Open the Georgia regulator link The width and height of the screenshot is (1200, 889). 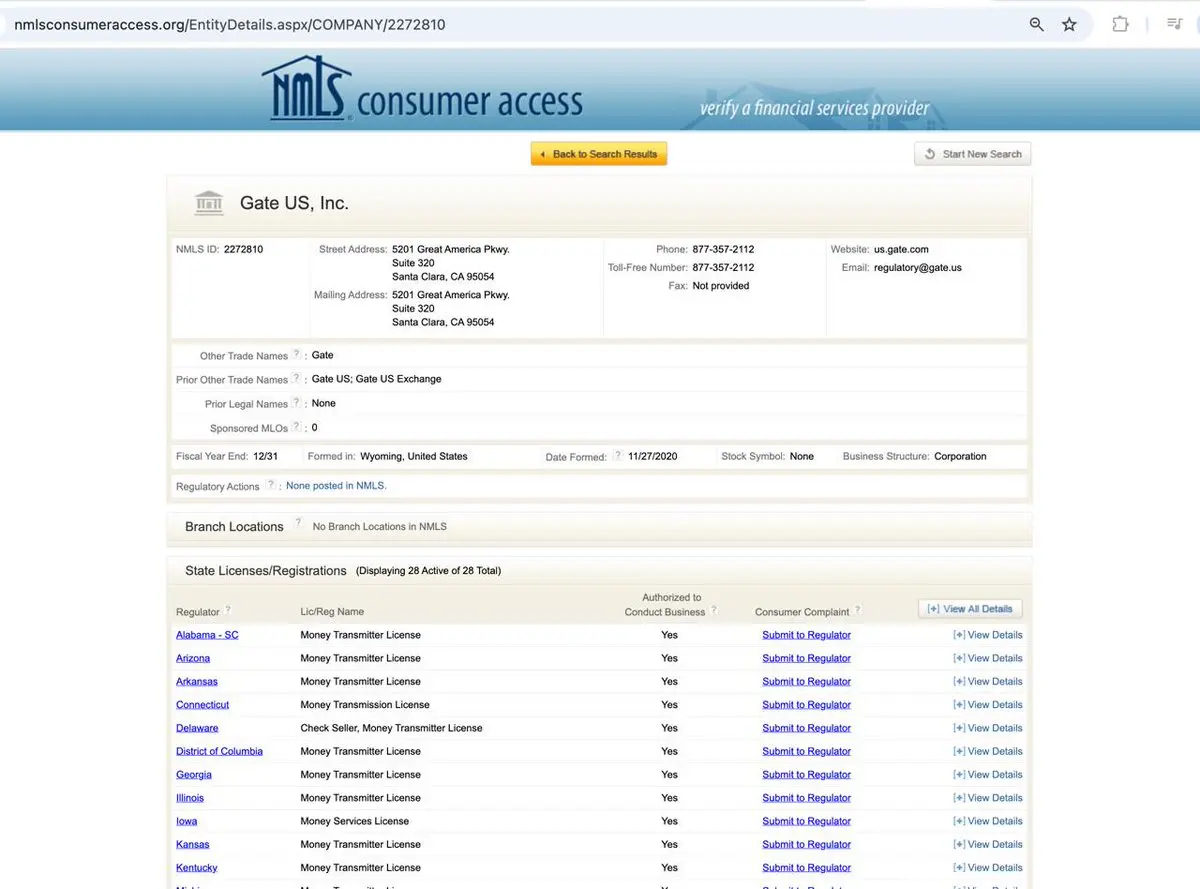tap(194, 775)
